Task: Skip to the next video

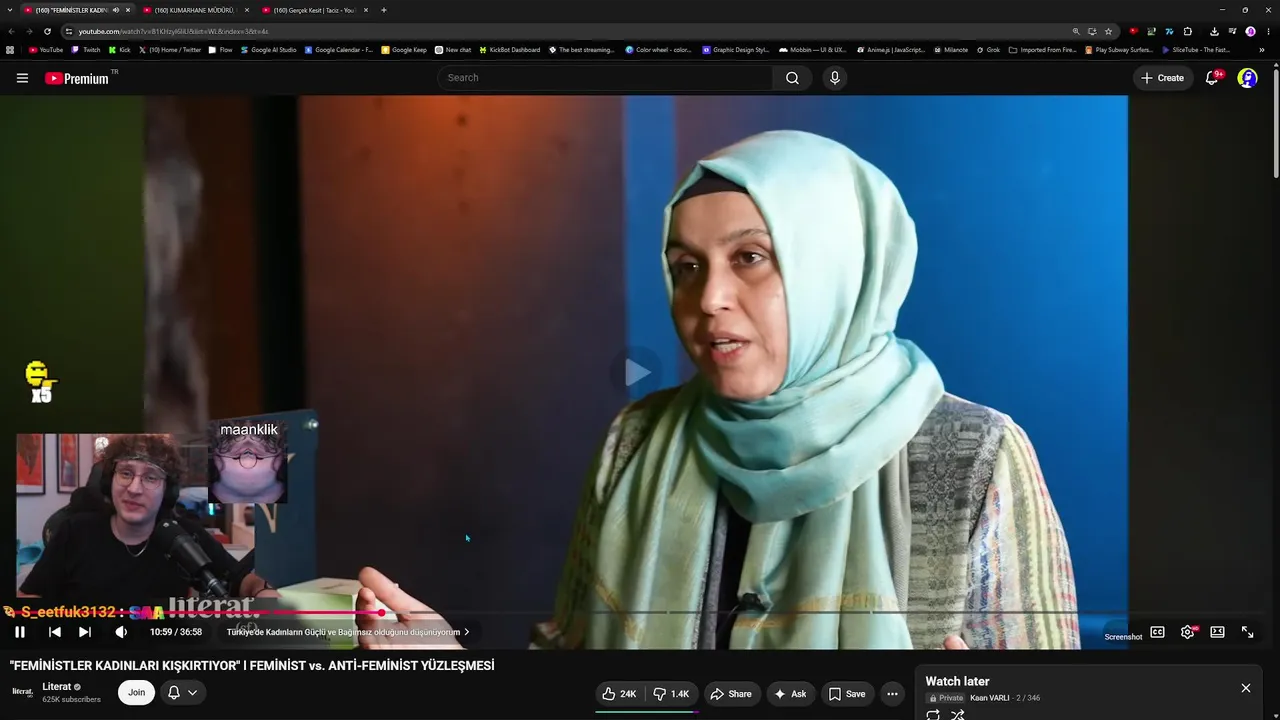Action: pos(85,632)
